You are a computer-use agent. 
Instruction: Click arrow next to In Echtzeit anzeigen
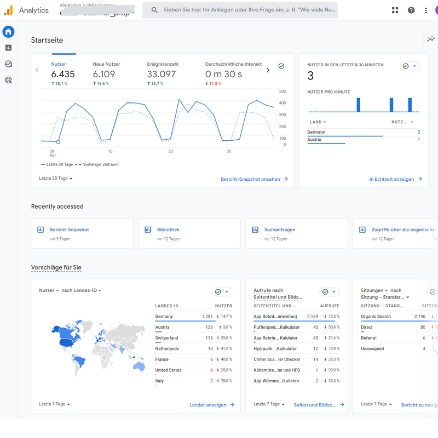[x=420, y=179]
